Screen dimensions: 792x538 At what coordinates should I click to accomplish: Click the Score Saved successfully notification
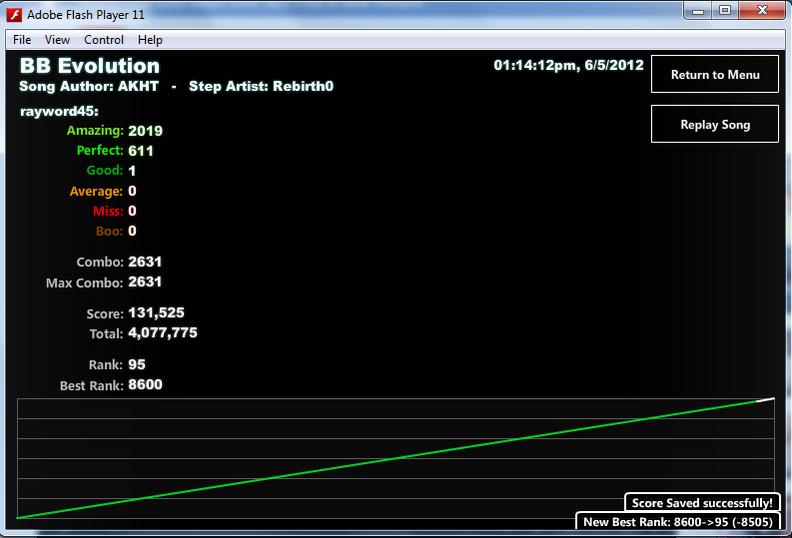click(702, 503)
